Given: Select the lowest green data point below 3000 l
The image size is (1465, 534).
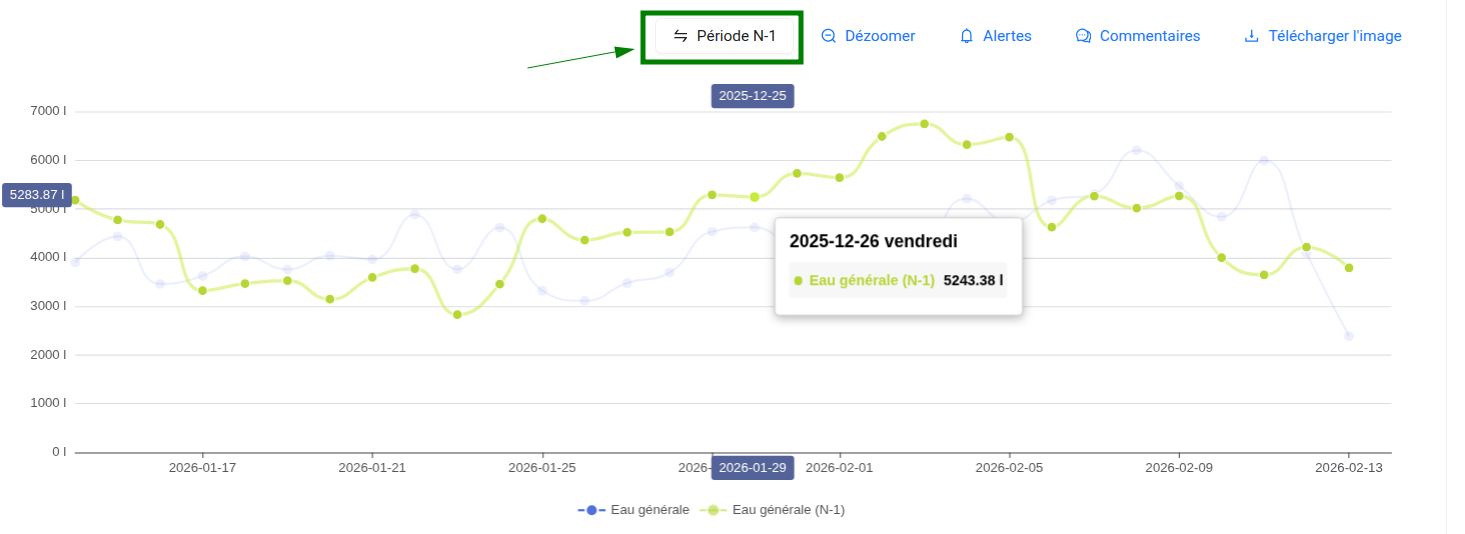Looking at the screenshot, I should [457, 315].
